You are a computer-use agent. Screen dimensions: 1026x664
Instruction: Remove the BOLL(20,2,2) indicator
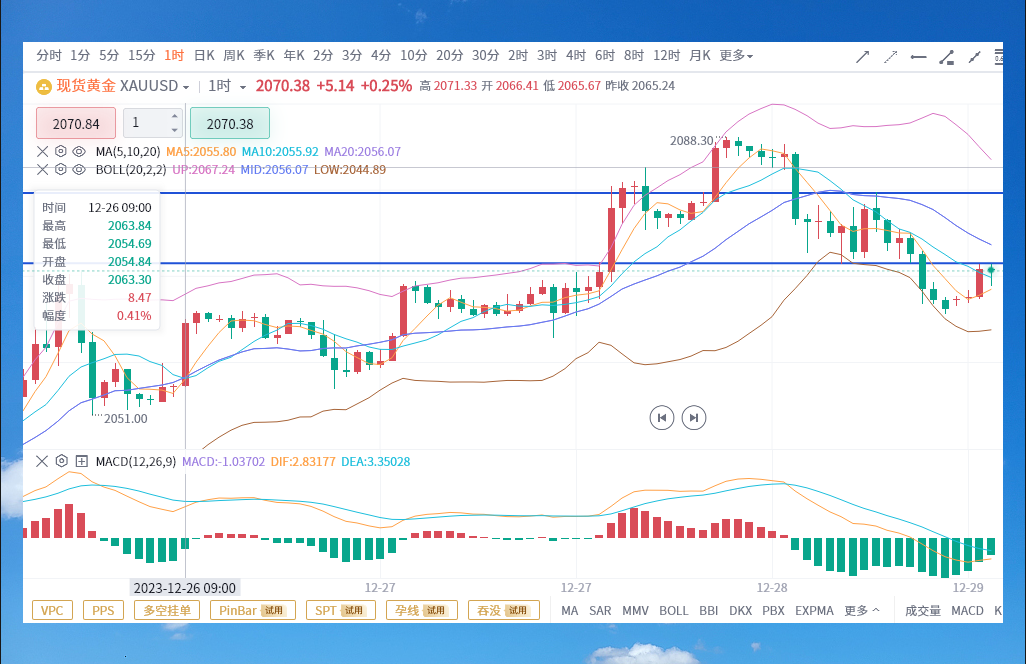43,170
